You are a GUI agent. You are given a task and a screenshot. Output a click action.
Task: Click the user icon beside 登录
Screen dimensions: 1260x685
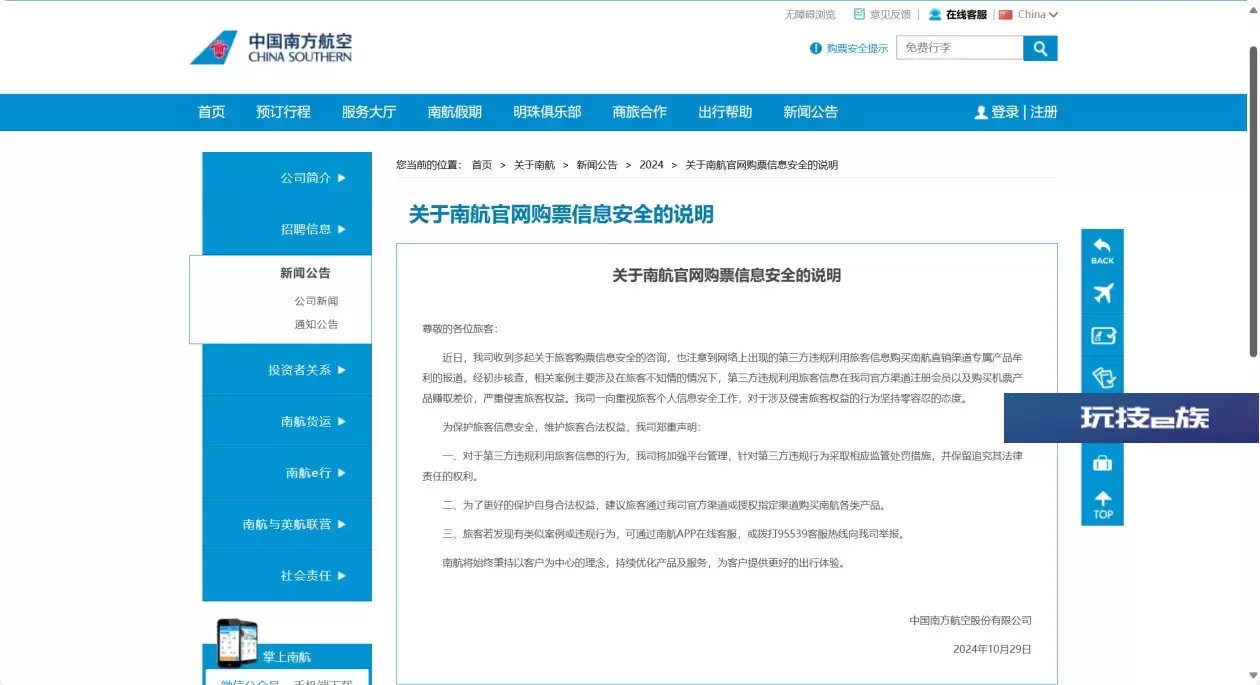(x=981, y=113)
